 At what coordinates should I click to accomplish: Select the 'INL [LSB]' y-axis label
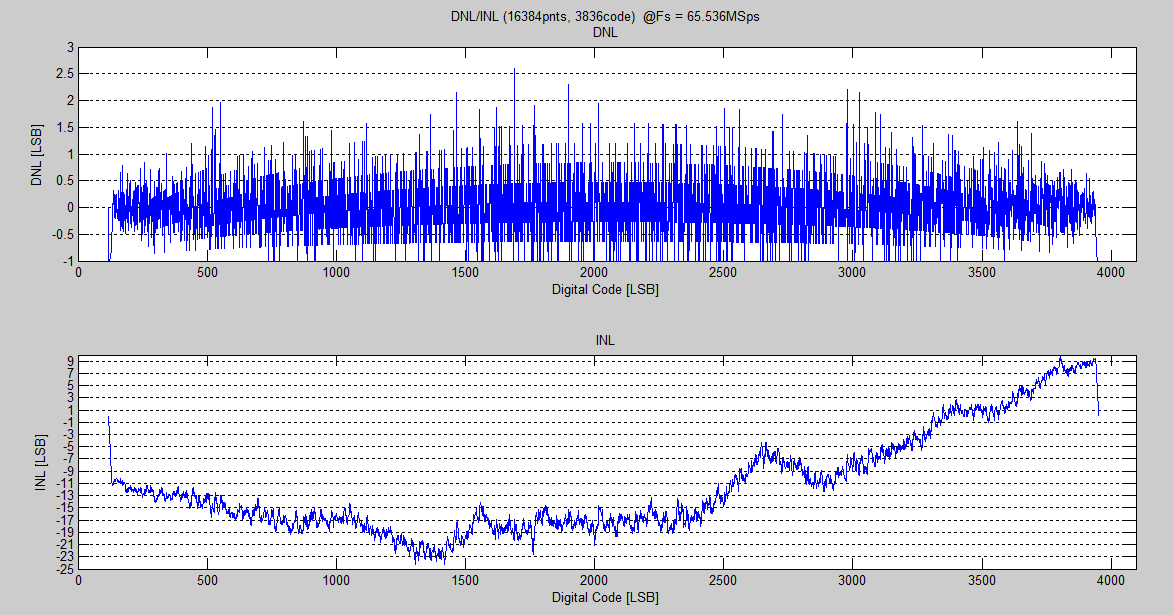point(40,462)
